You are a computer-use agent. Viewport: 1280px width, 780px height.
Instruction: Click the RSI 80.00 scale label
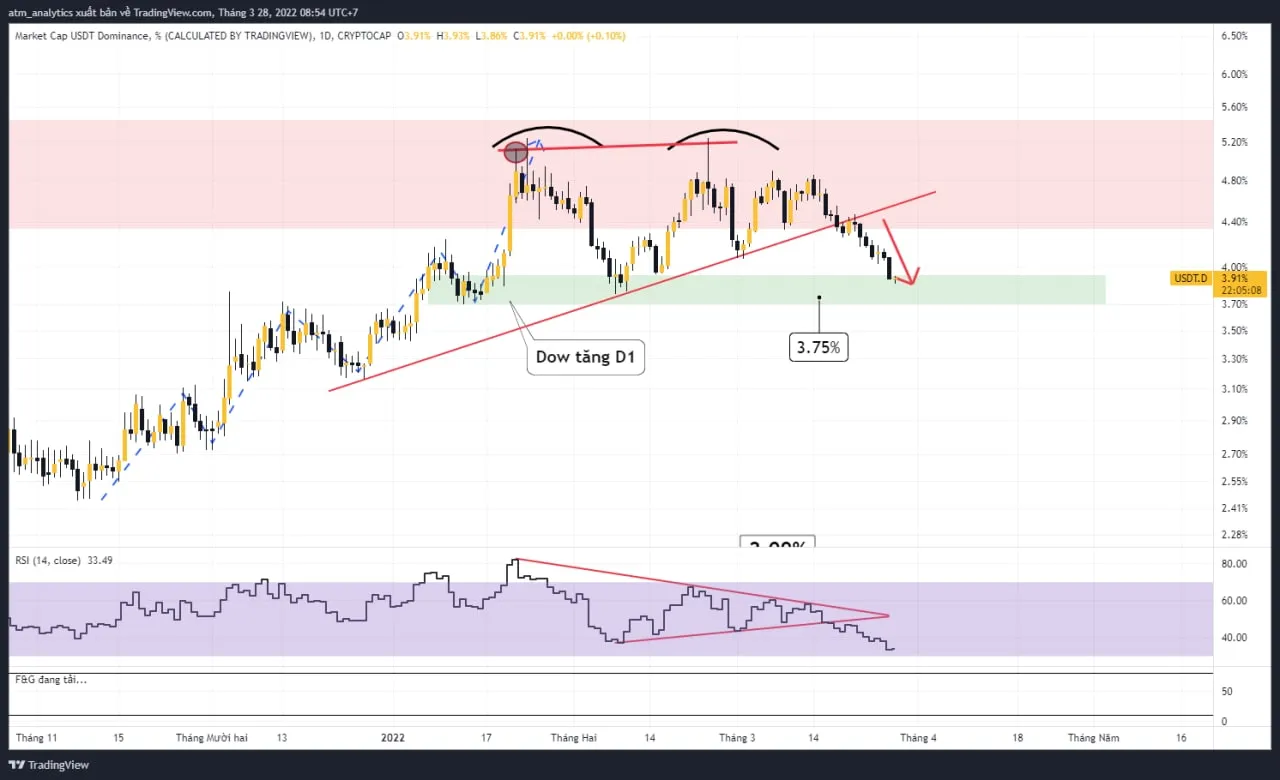click(1234, 564)
